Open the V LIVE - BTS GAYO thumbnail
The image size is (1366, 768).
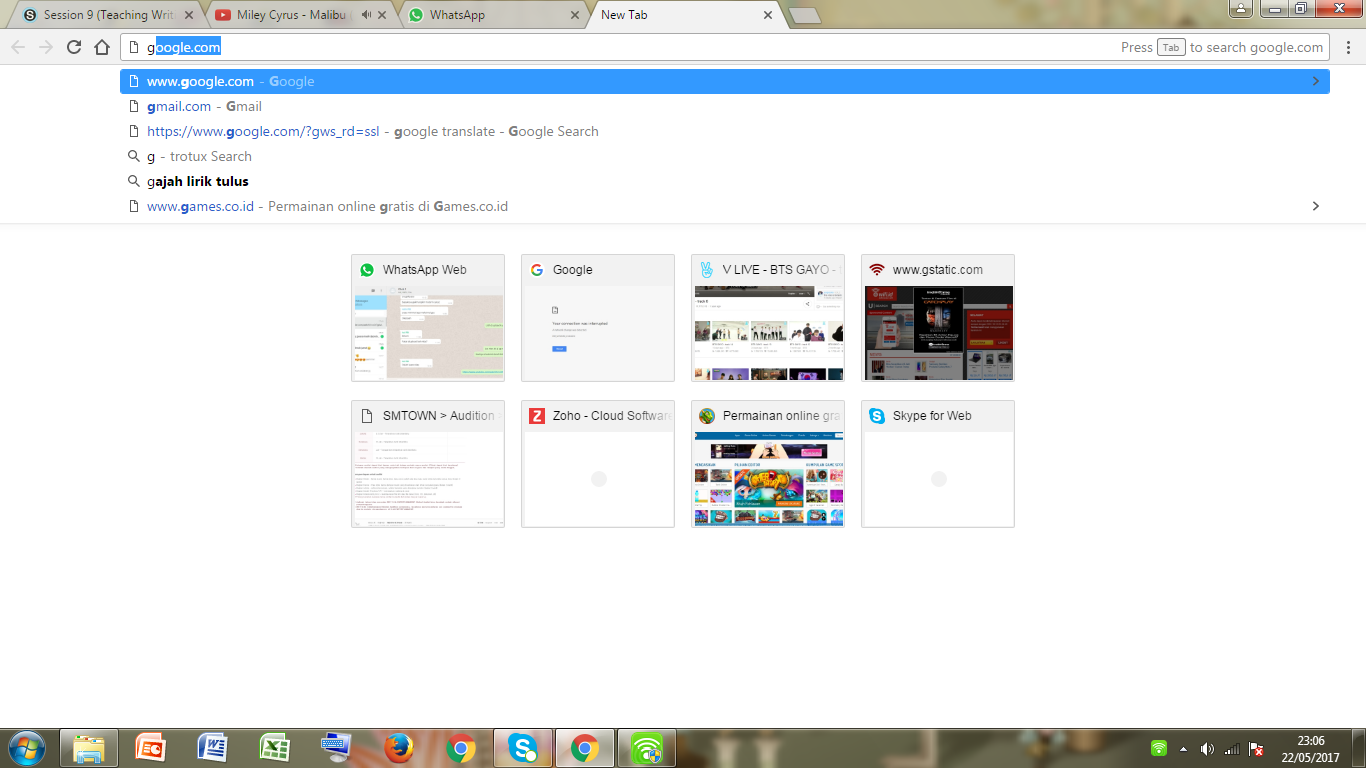tap(768, 318)
